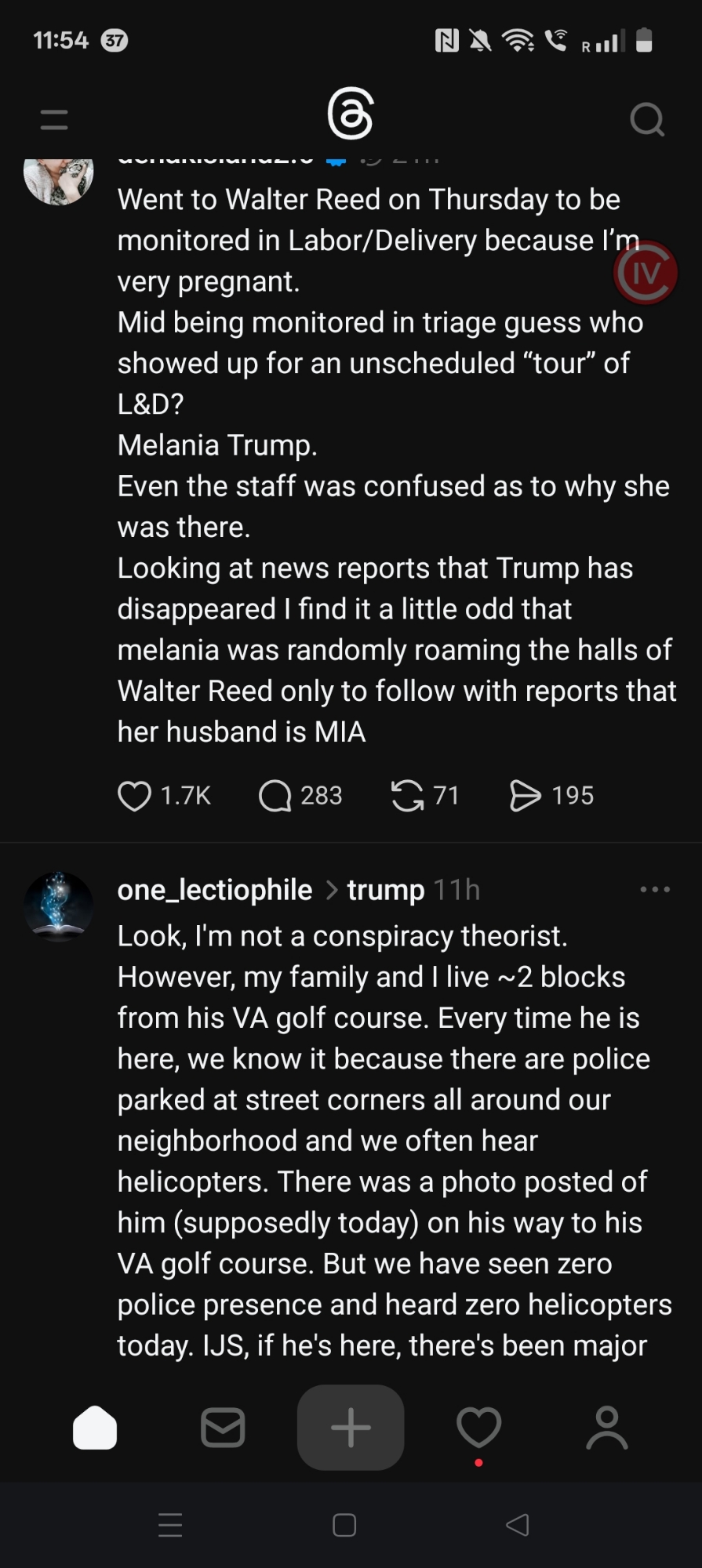The height and width of the screenshot is (1568, 702).
Task: Open the one_lectiophile profile name link
Action: (215, 890)
